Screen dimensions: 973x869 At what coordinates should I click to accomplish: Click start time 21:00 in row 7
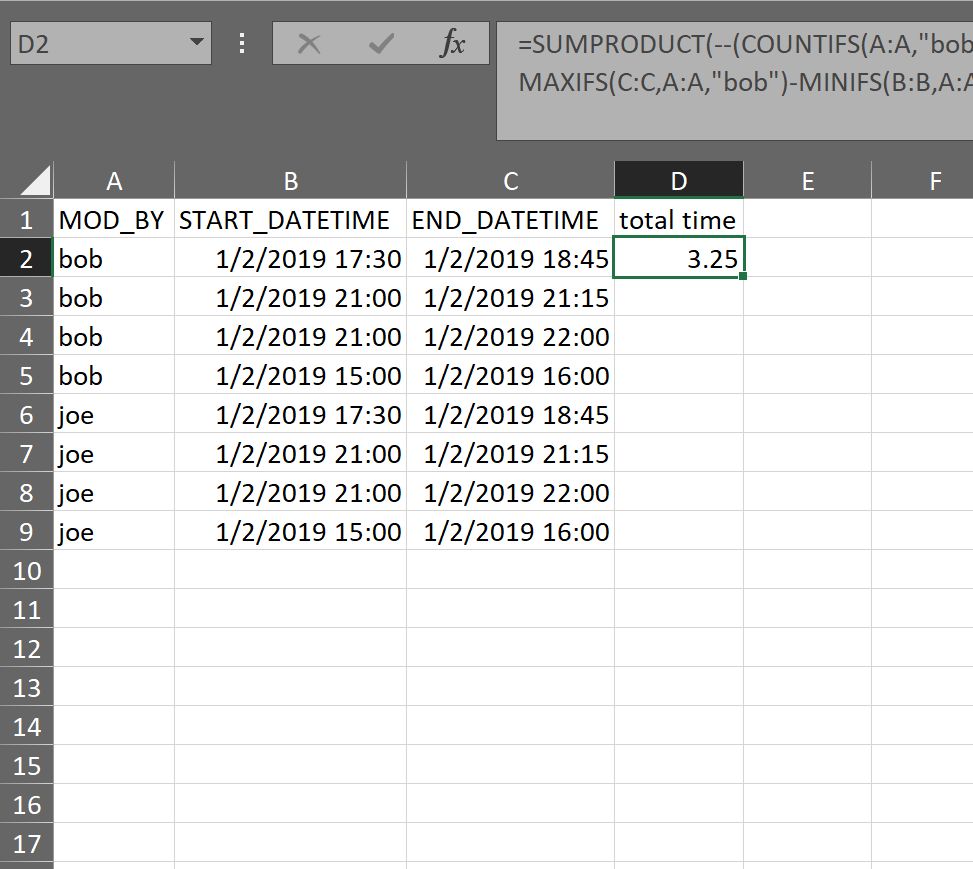point(290,454)
